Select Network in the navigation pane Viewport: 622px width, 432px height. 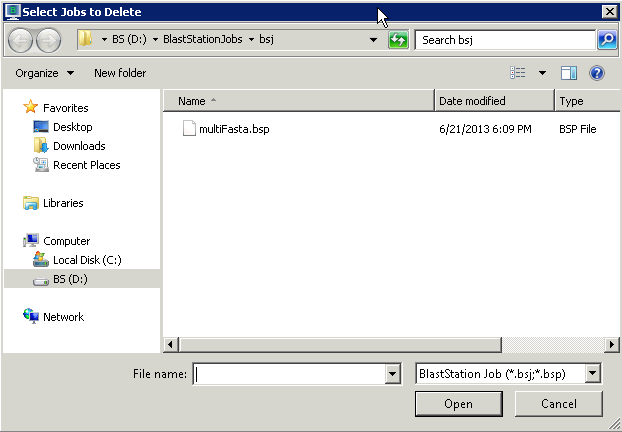point(63,317)
